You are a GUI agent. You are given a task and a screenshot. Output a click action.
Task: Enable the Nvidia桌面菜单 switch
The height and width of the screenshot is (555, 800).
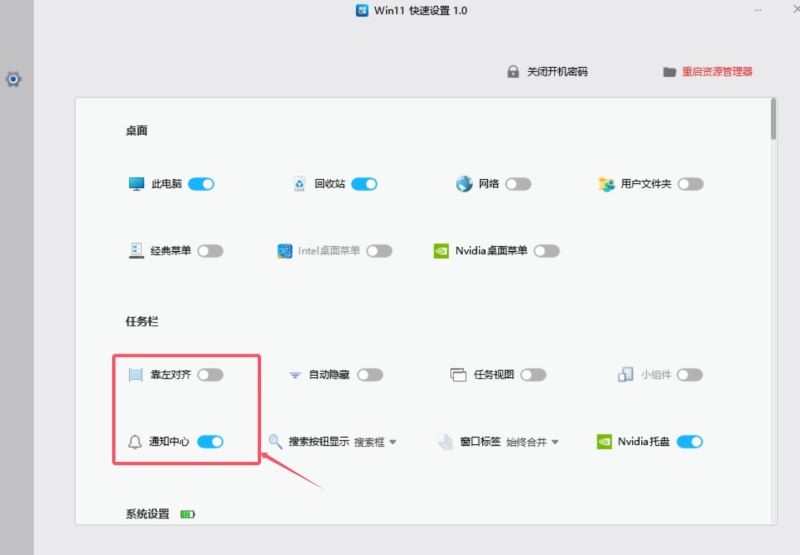[x=546, y=251]
